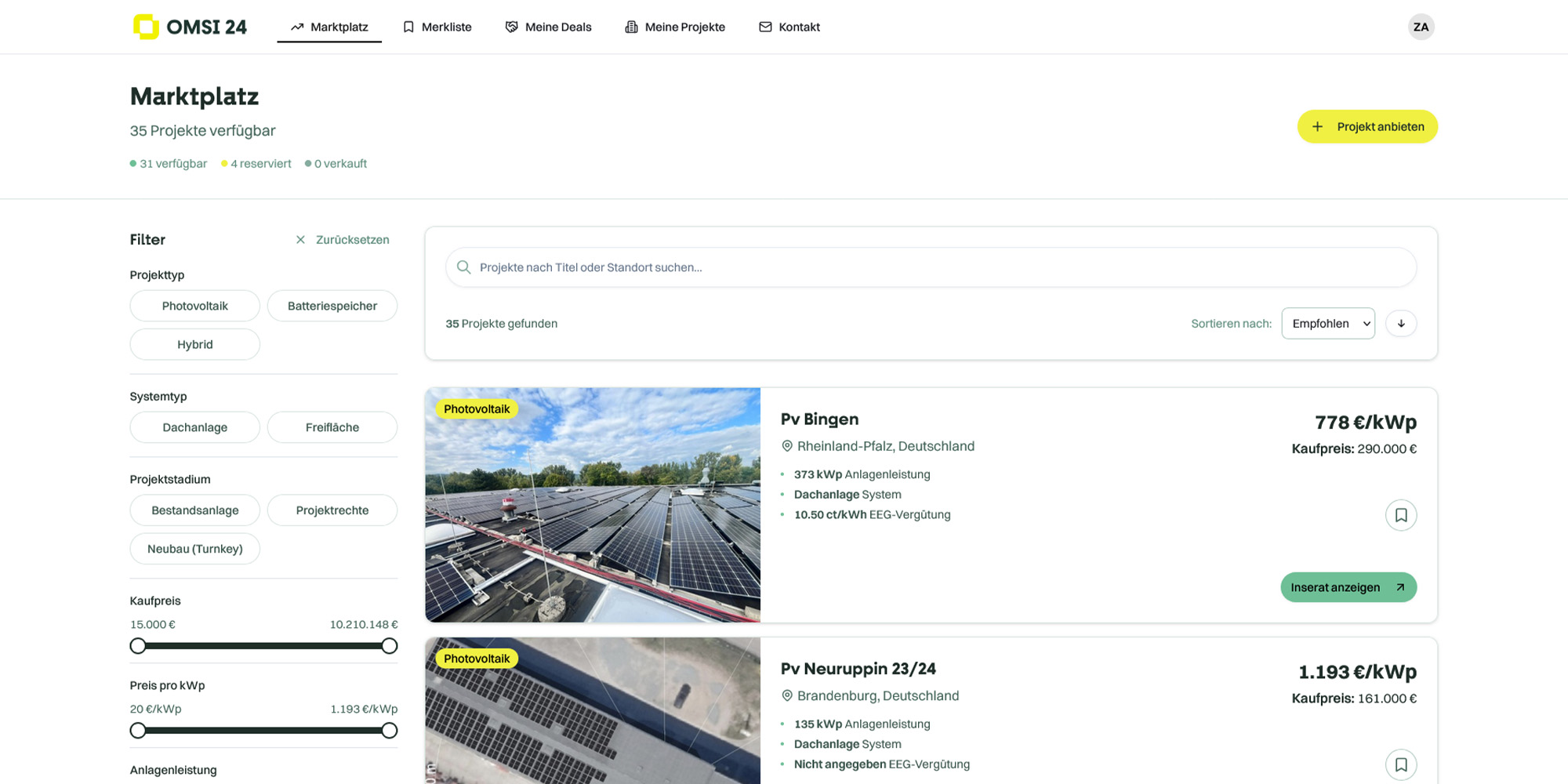
Task: Go to Meine Deals
Action: click(x=548, y=27)
